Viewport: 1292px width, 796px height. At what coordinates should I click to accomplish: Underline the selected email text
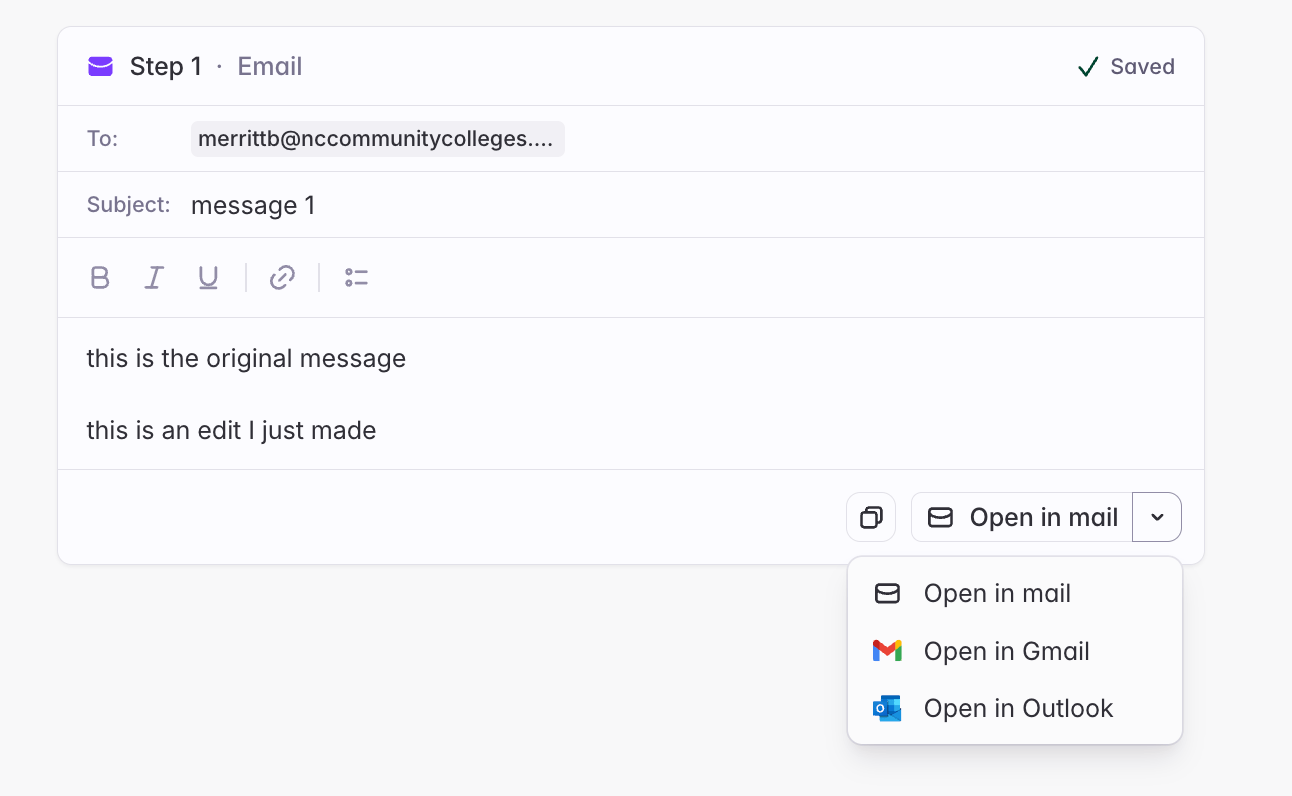(208, 277)
